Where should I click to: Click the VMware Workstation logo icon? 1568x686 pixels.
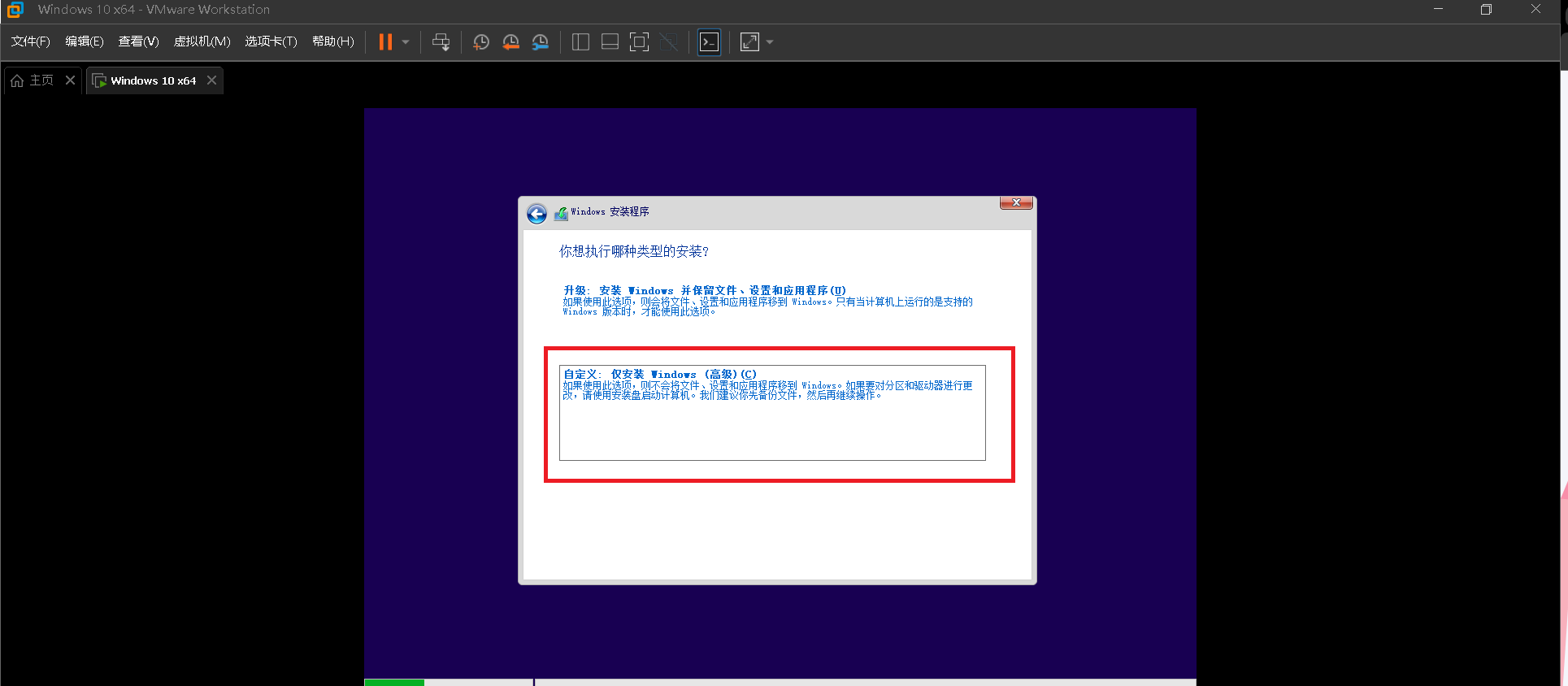[15, 10]
